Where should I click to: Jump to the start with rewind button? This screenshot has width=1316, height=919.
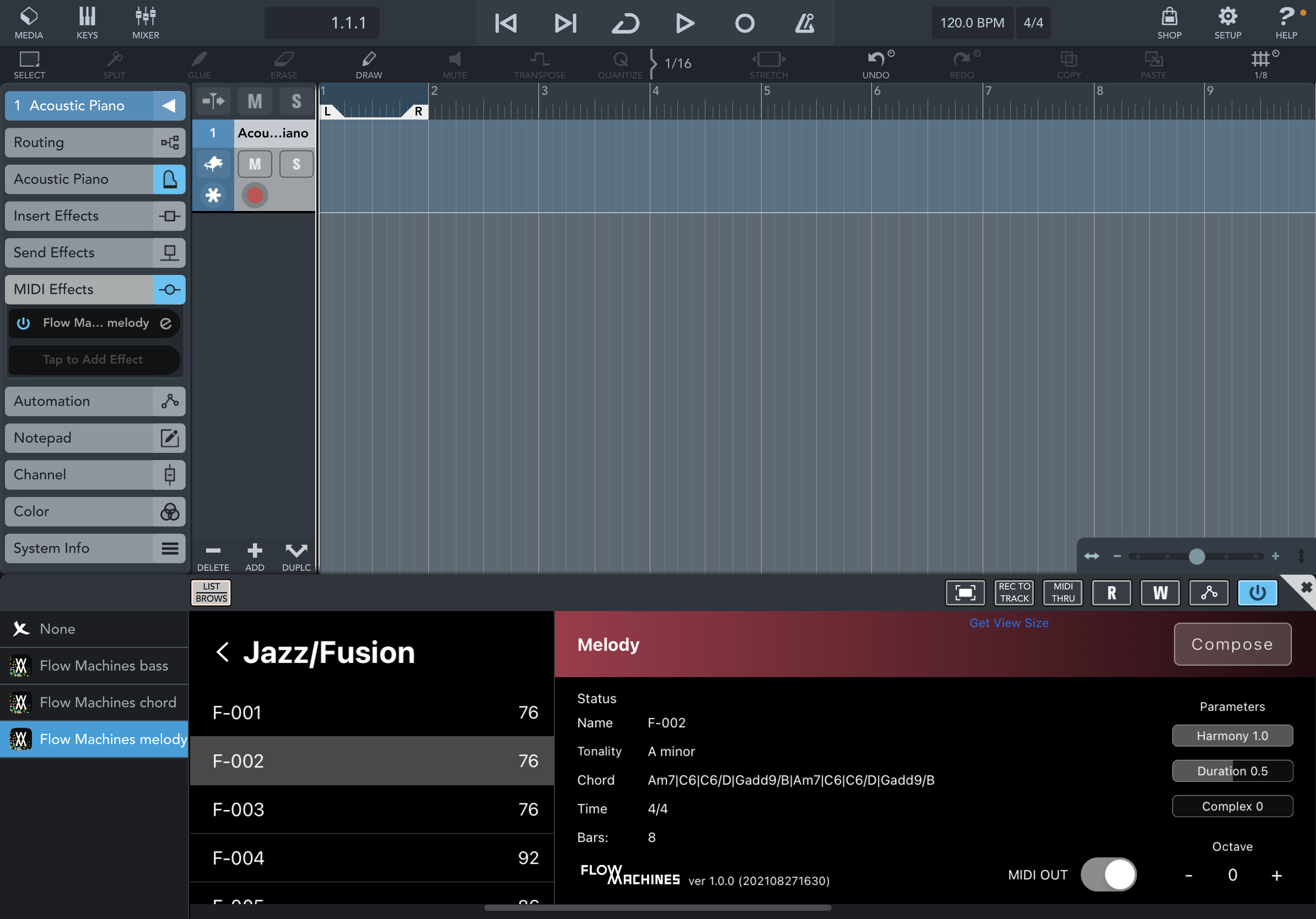[505, 23]
